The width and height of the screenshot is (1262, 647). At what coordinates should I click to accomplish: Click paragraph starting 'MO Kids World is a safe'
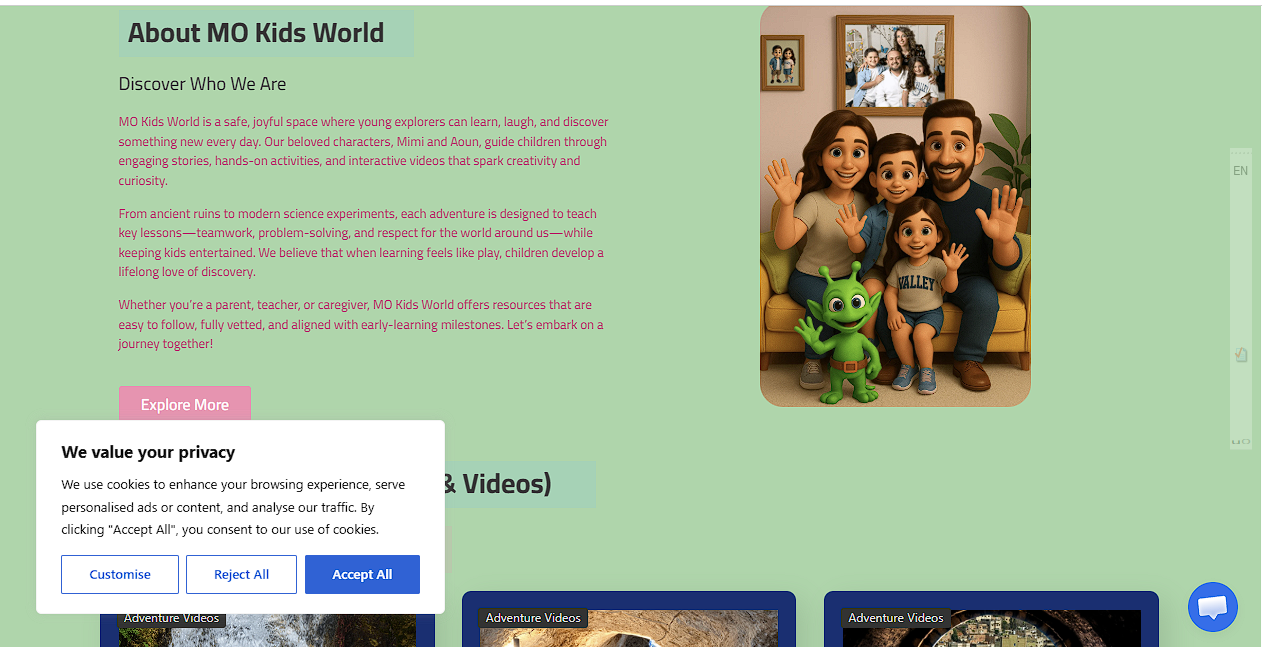pos(364,151)
